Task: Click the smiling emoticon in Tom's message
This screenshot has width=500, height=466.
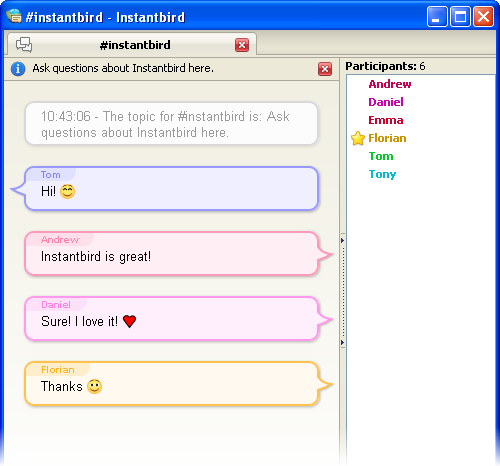Action: (x=68, y=191)
